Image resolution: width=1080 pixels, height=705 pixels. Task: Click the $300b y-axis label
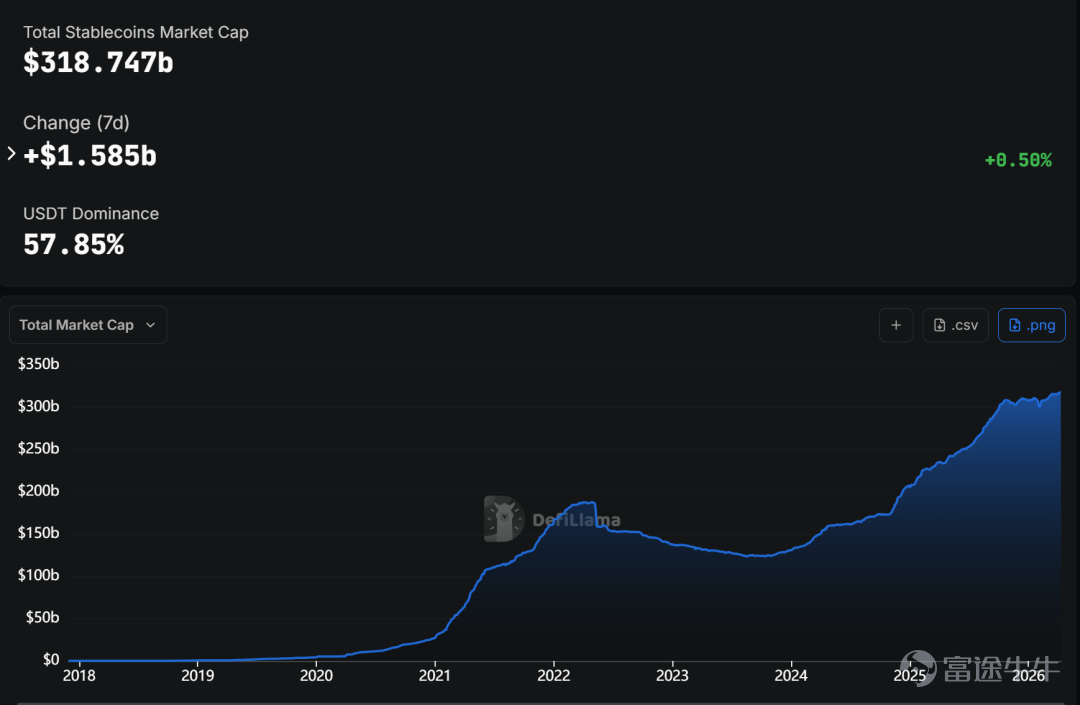pyautogui.click(x=39, y=406)
